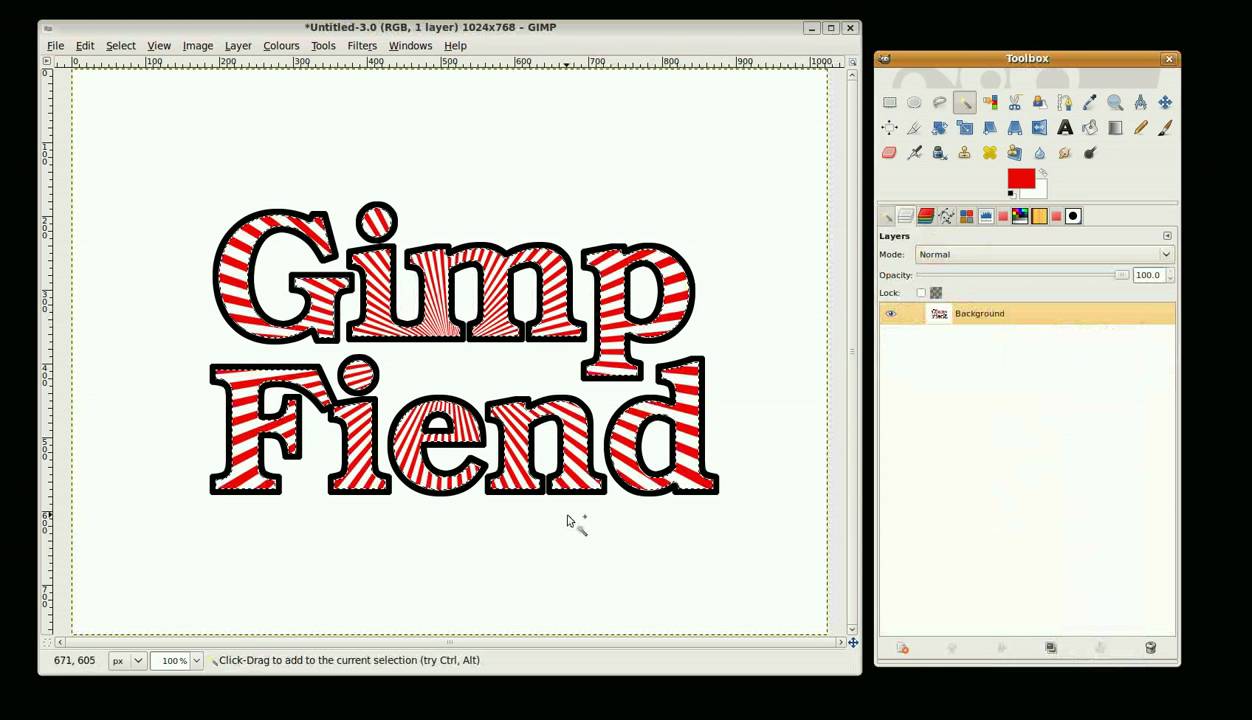Delete the layer using the trash icon
Viewport: 1252px width, 720px height.
[x=1150, y=648]
